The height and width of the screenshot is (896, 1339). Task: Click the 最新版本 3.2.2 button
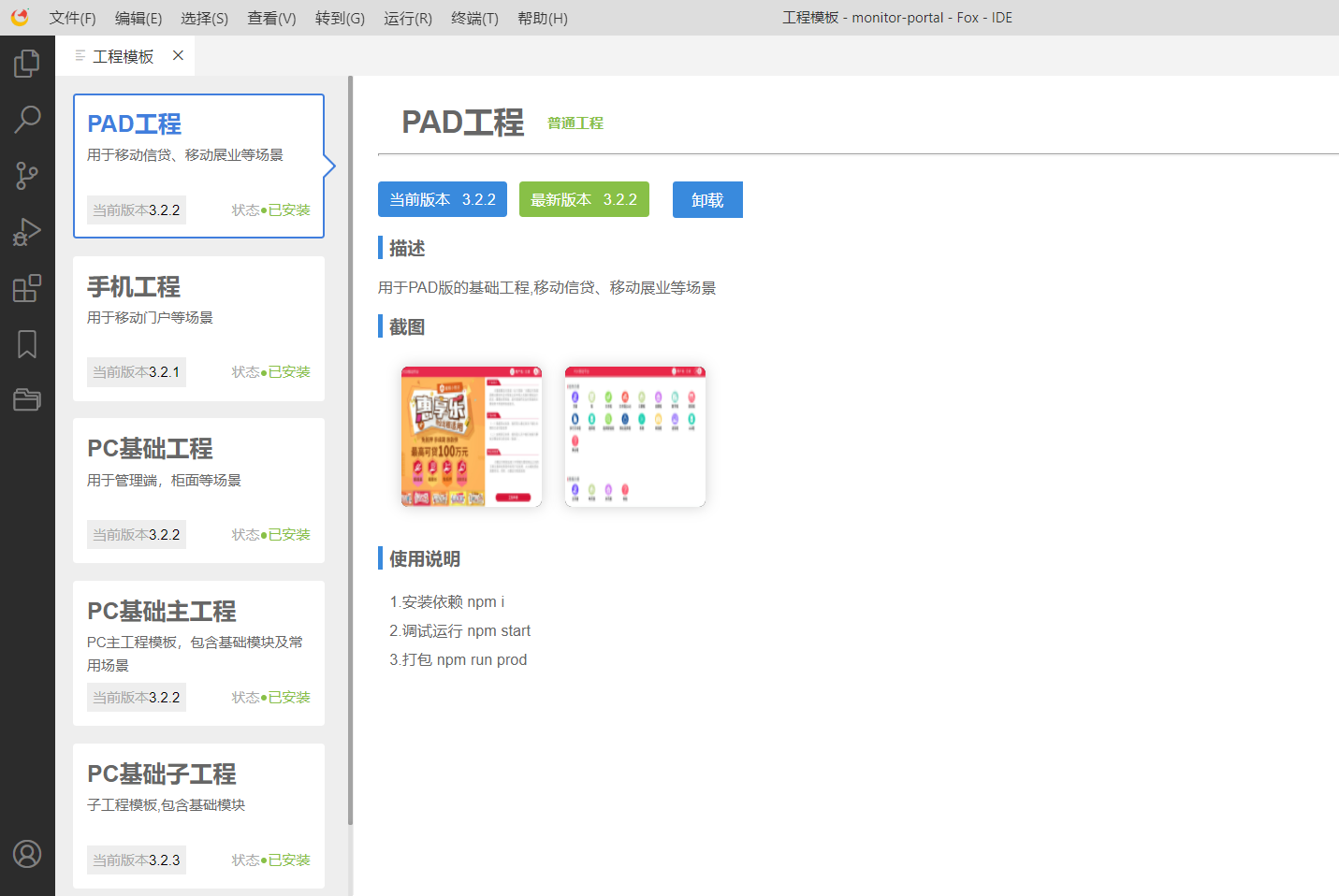pyautogui.click(x=584, y=200)
